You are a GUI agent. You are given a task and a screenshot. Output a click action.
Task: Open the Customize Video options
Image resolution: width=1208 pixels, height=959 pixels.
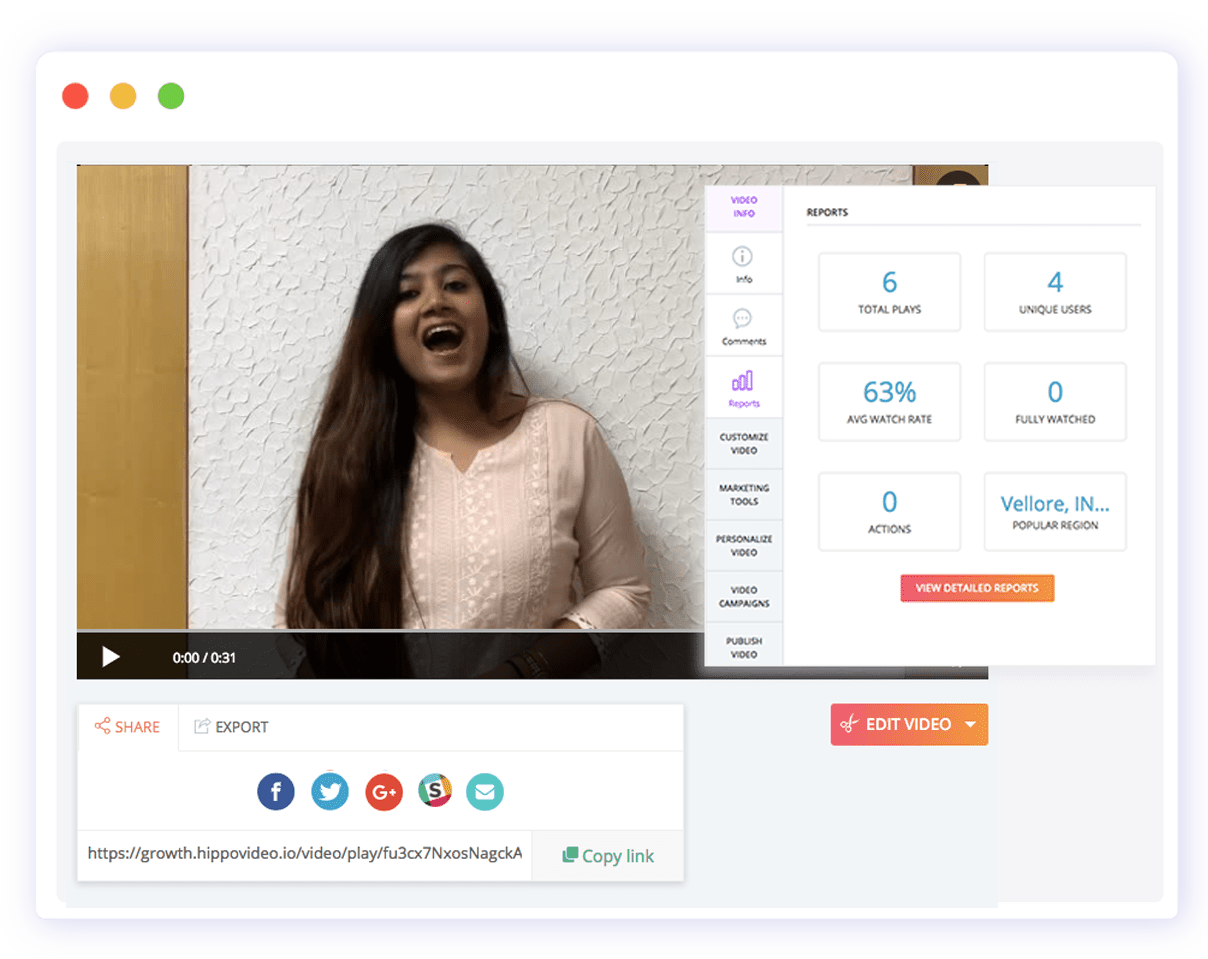(x=743, y=443)
